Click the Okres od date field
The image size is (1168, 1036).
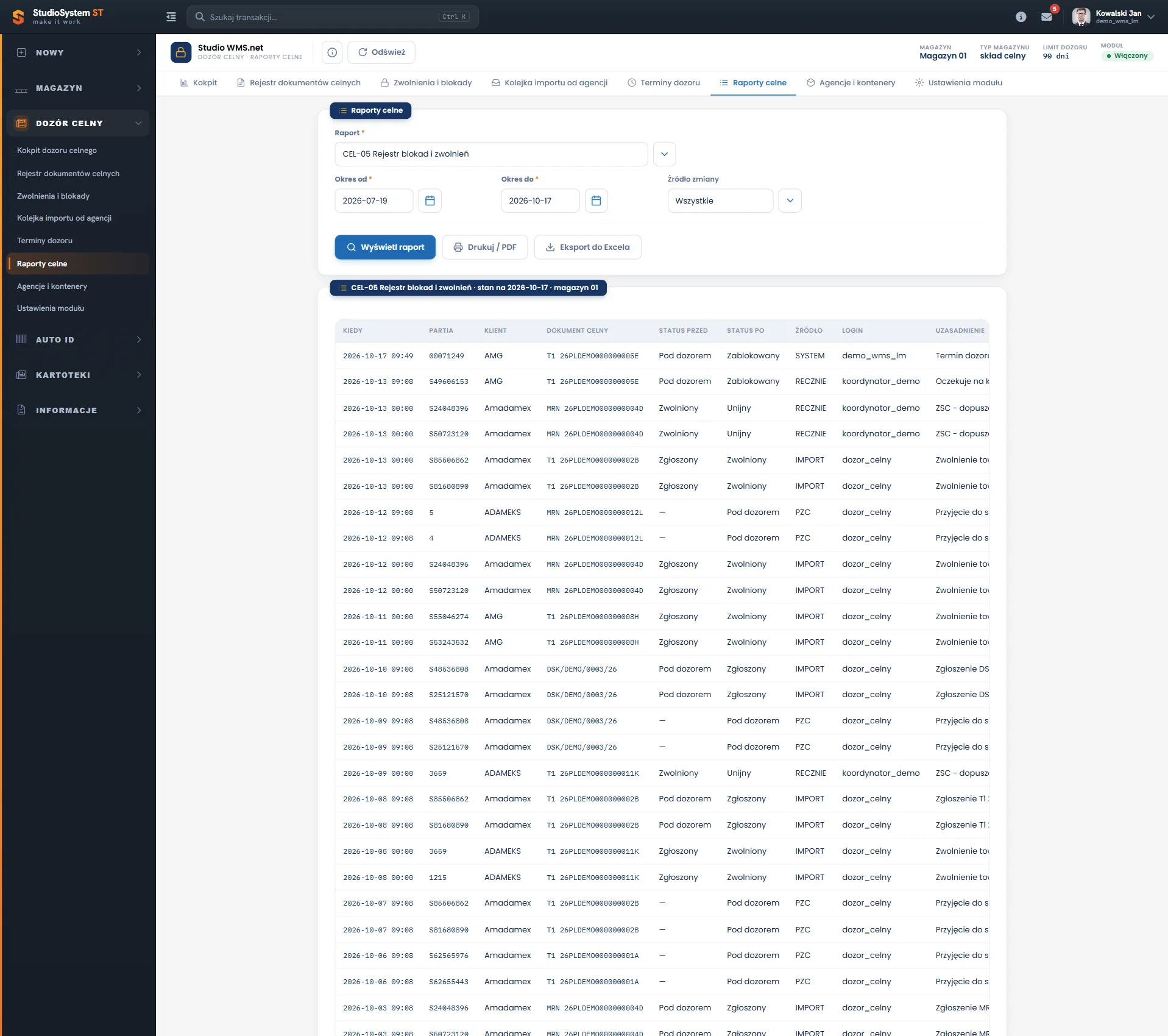click(374, 200)
